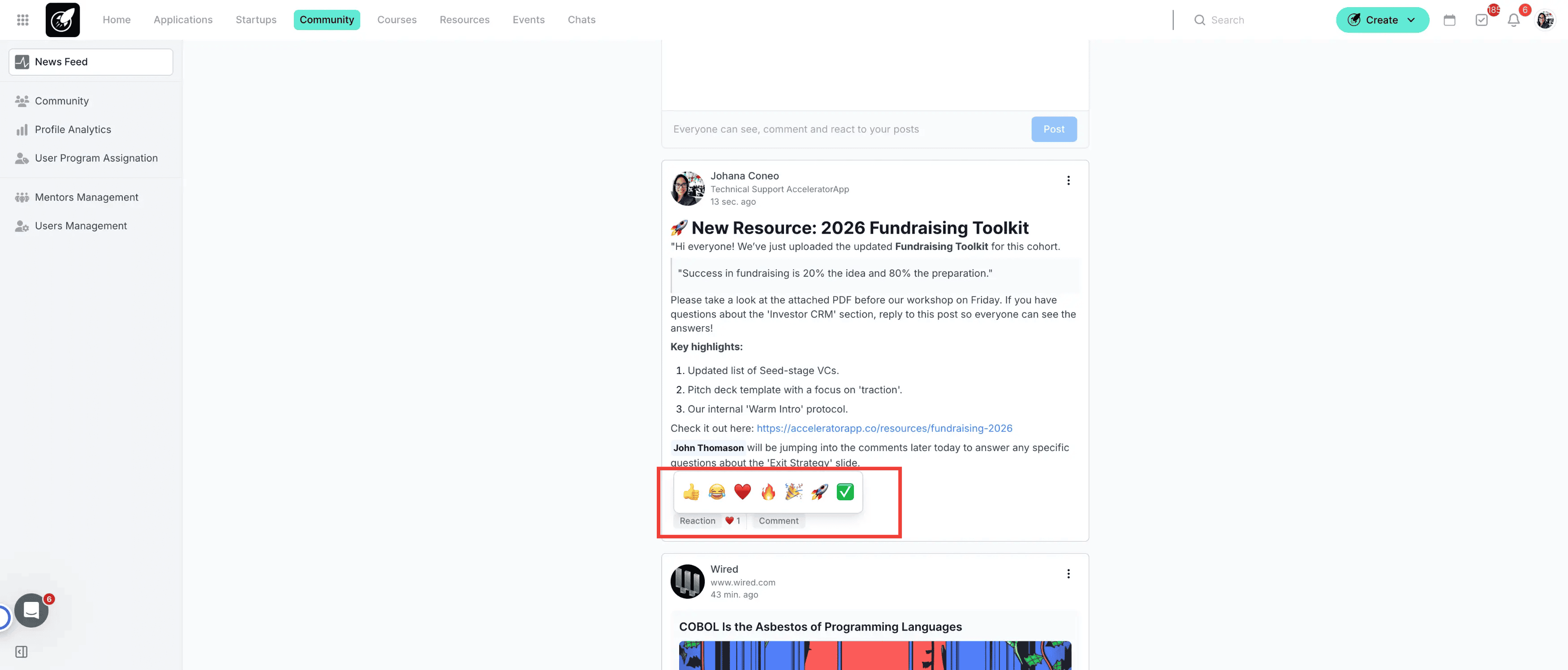The height and width of the screenshot is (670, 1568).
Task: Click the Comment button
Action: (x=779, y=521)
